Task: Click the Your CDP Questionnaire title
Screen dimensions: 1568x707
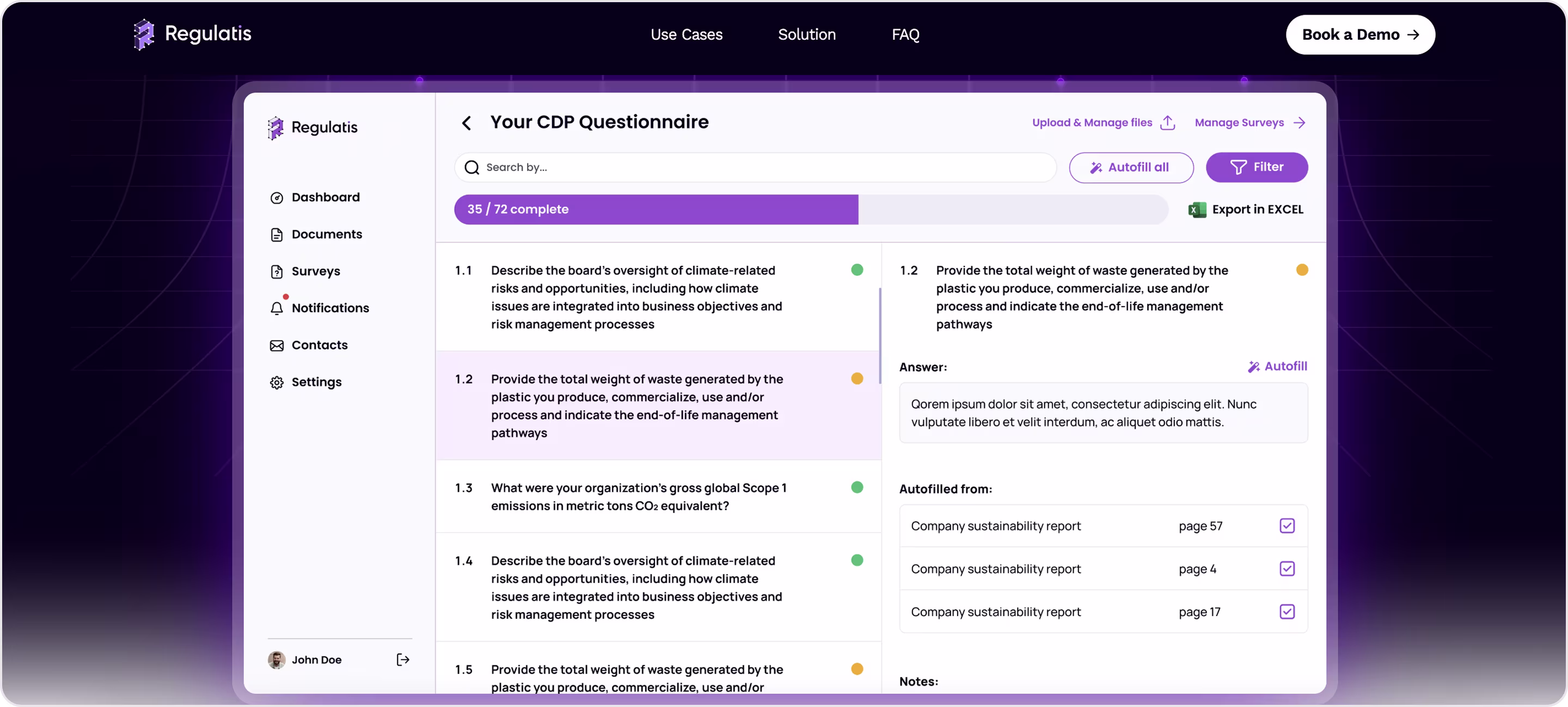Action: [599, 123]
